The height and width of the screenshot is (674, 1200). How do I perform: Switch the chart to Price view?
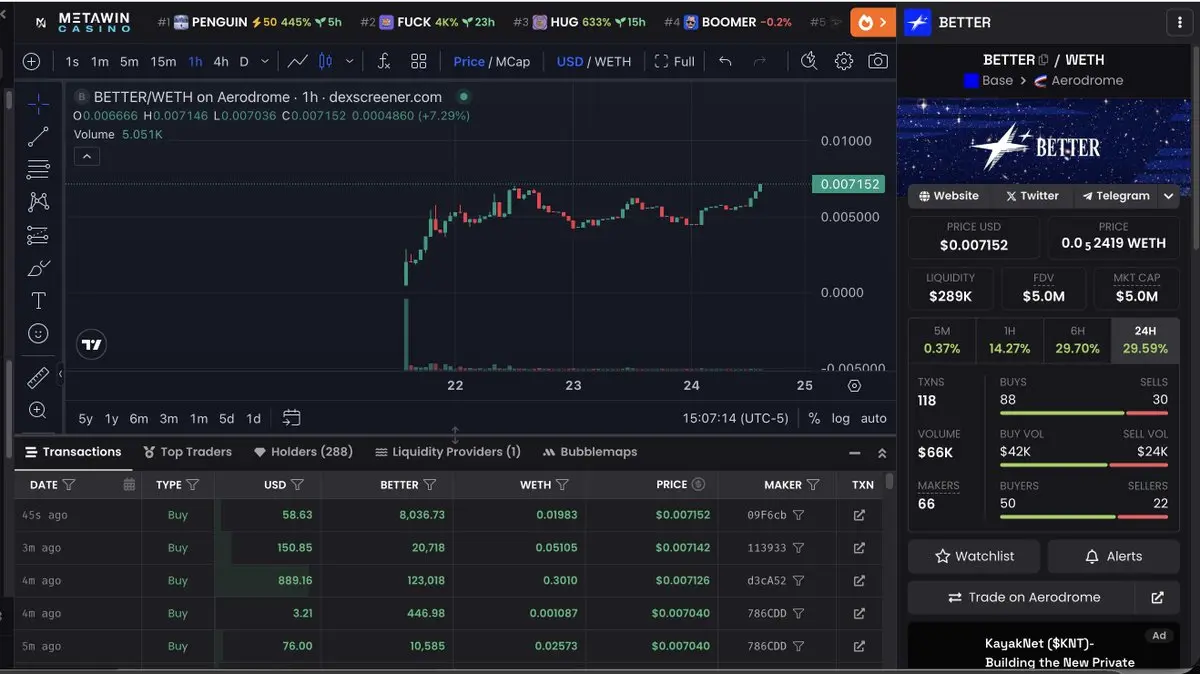pyautogui.click(x=469, y=61)
